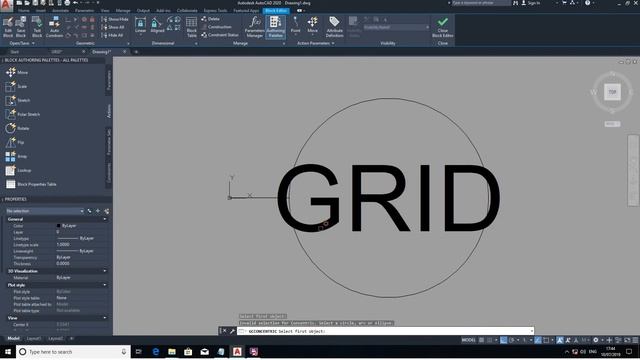
Task: Collapse the General properties section
Action: point(105,219)
